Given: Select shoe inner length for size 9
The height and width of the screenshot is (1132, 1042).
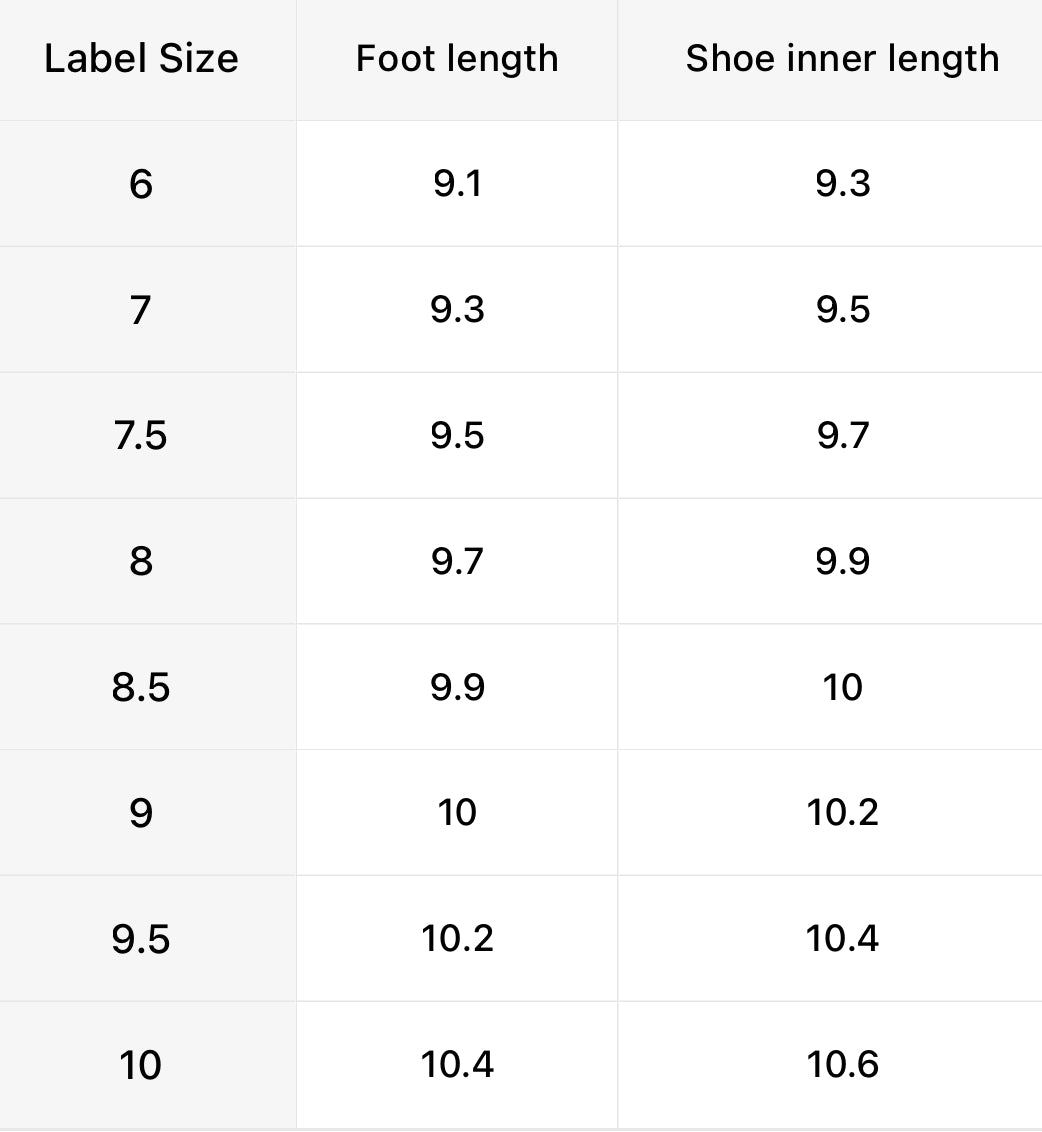Looking at the screenshot, I should pos(842,813).
